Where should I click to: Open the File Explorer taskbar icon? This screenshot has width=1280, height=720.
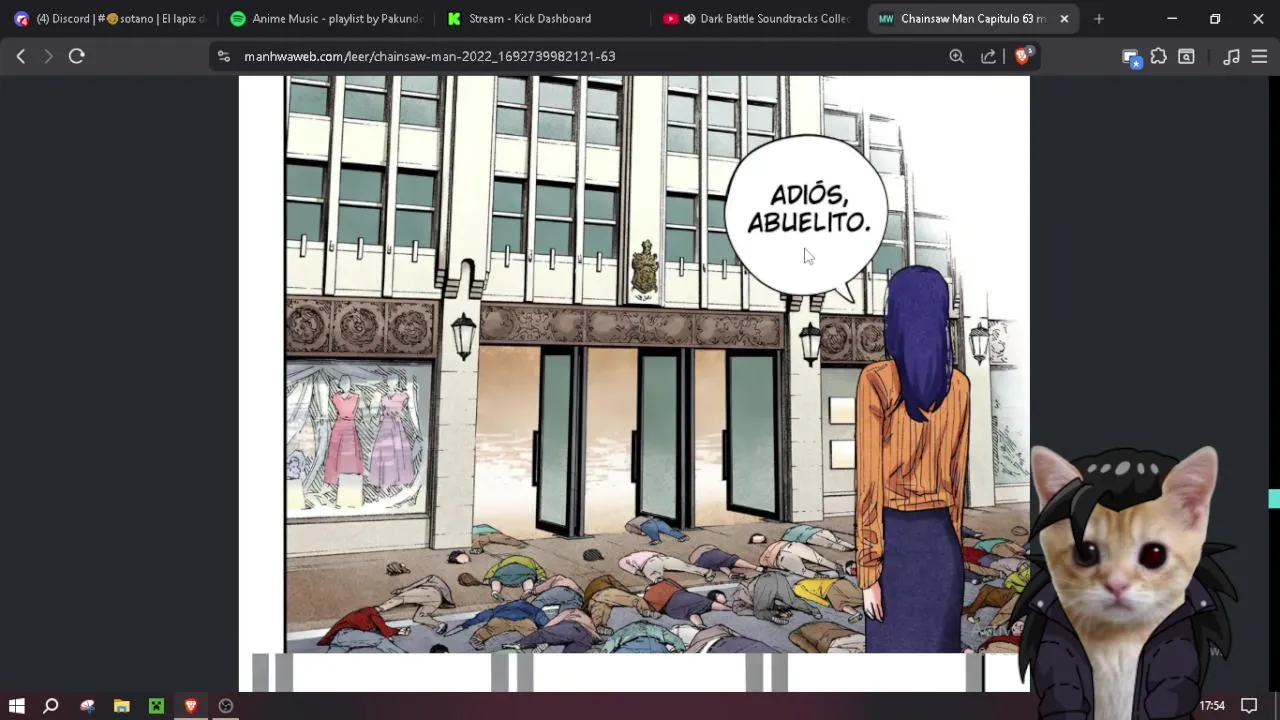121,706
